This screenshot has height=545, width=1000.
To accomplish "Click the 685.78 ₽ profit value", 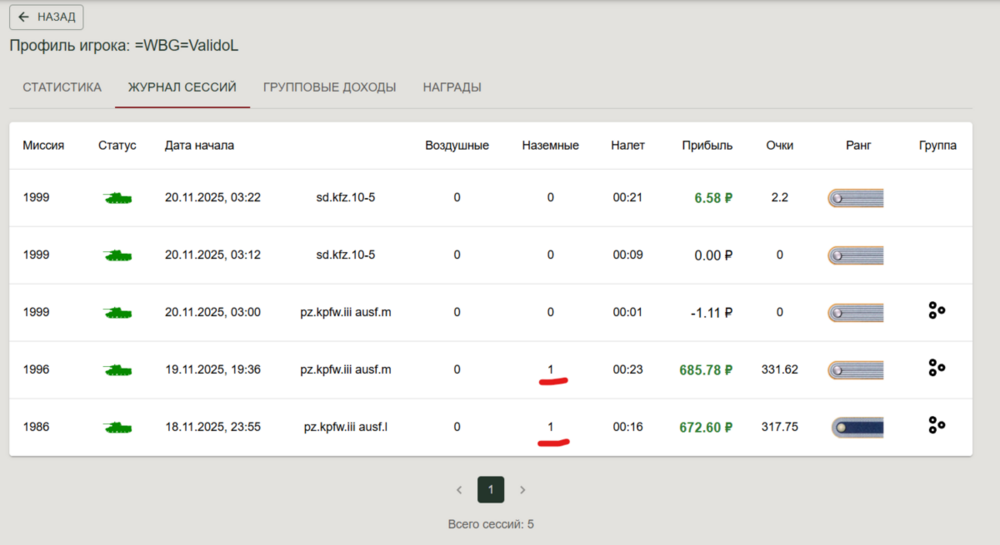I will click(706, 370).
